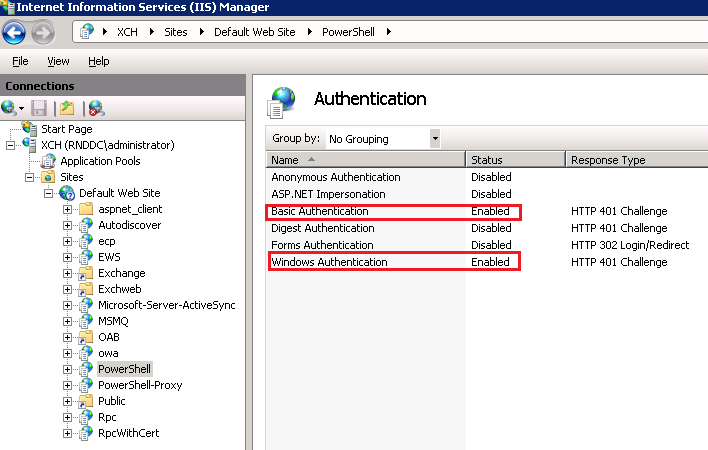Sort by the Status column header
Image resolution: width=708 pixels, height=450 pixels.
[515, 160]
